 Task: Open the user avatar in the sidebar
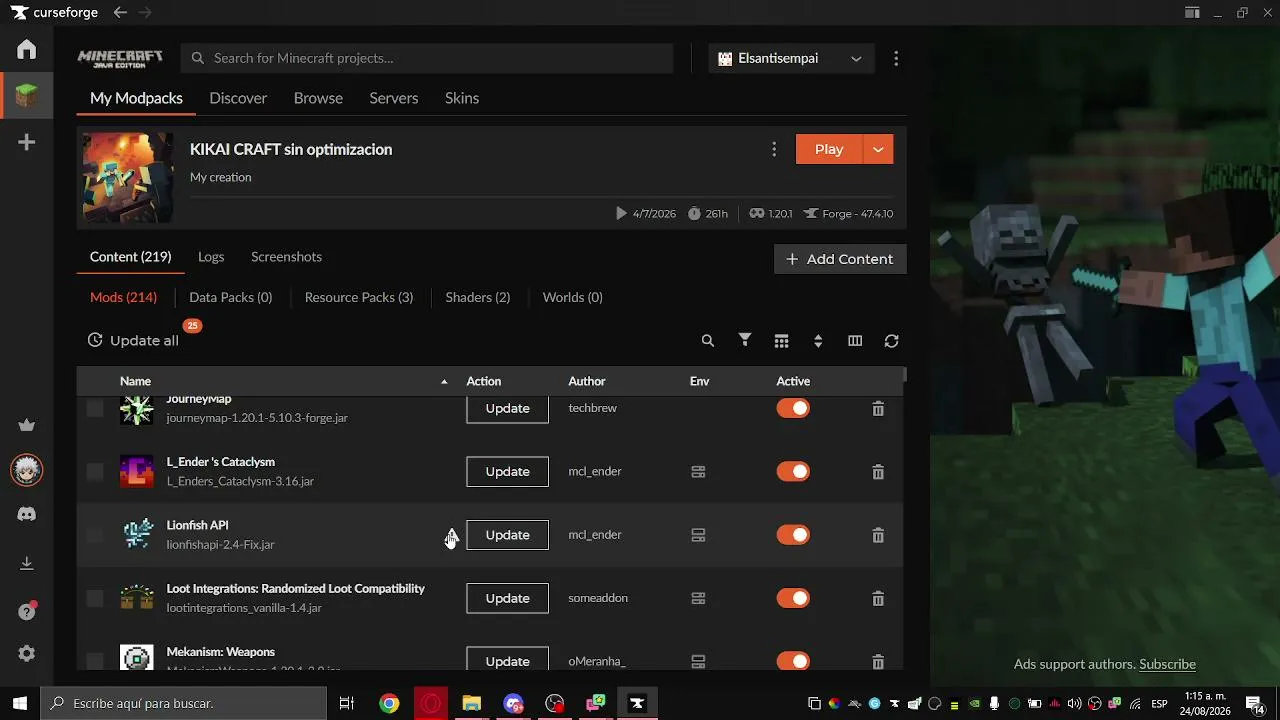(27, 470)
